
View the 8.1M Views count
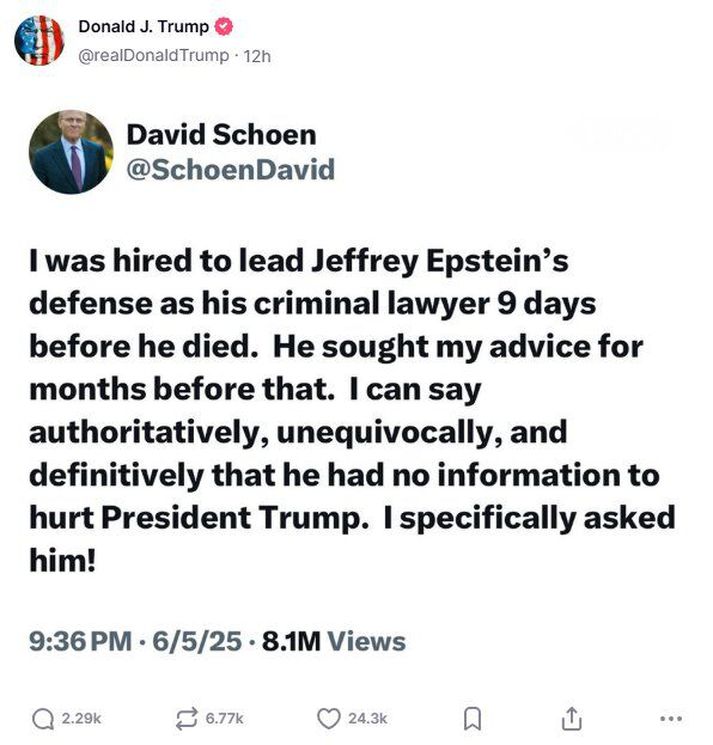[x=334, y=641]
